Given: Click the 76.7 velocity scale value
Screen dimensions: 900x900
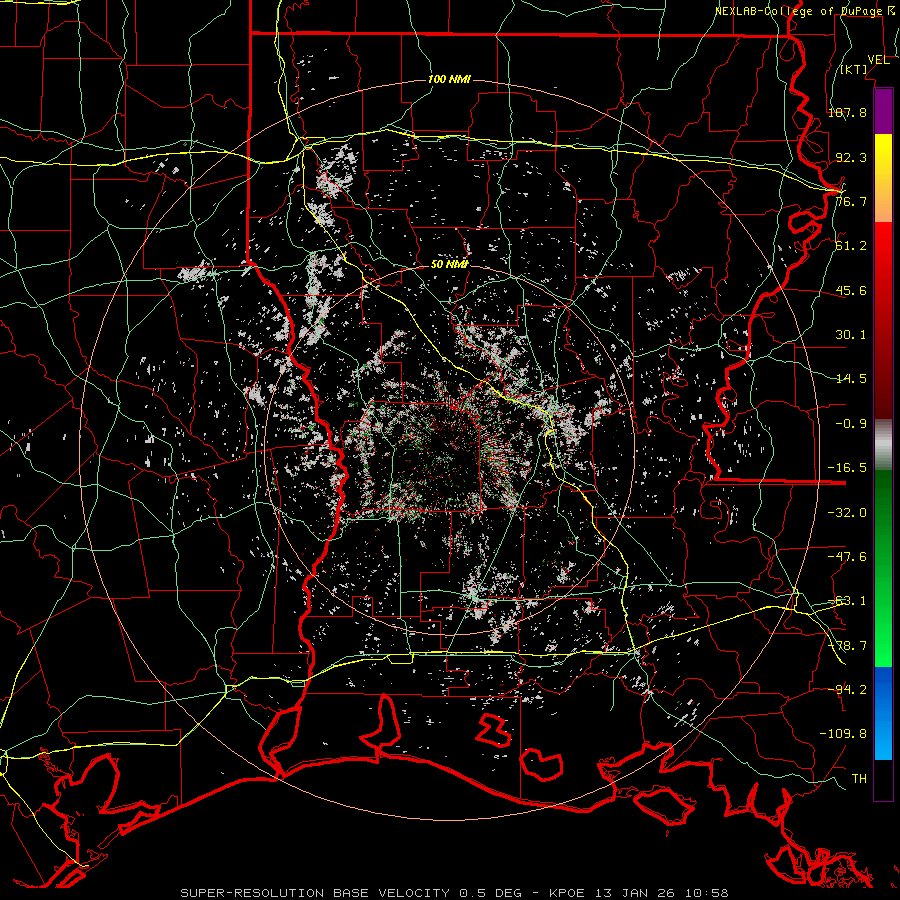Looking at the screenshot, I should tap(851, 201).
